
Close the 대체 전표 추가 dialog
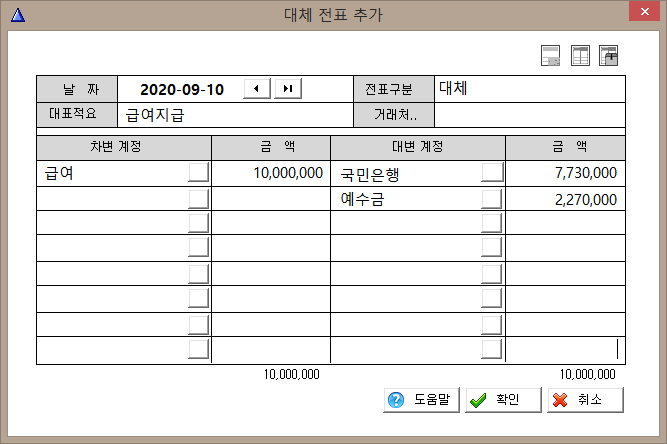coord(644,11)
